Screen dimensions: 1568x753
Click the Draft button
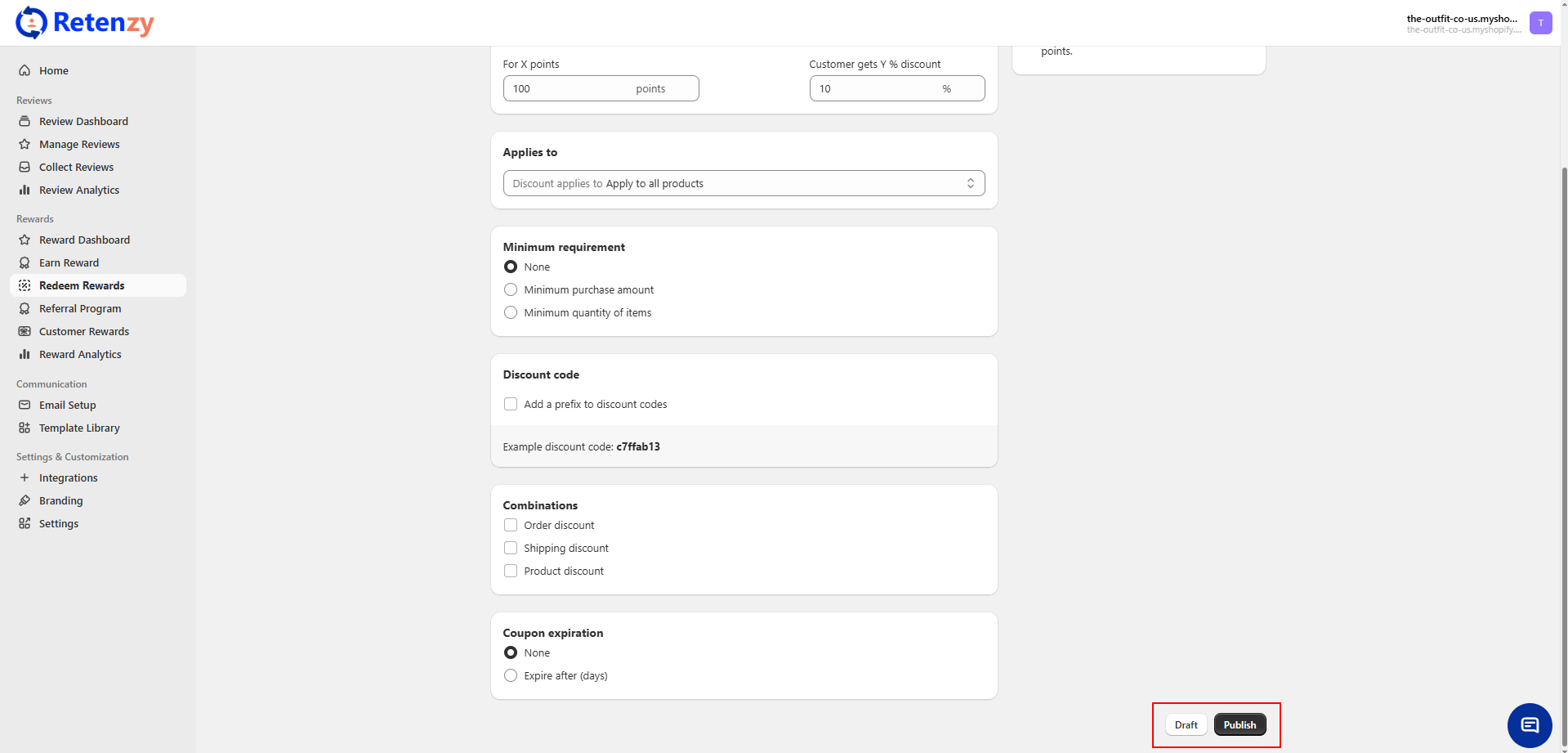coord(1186,724)
